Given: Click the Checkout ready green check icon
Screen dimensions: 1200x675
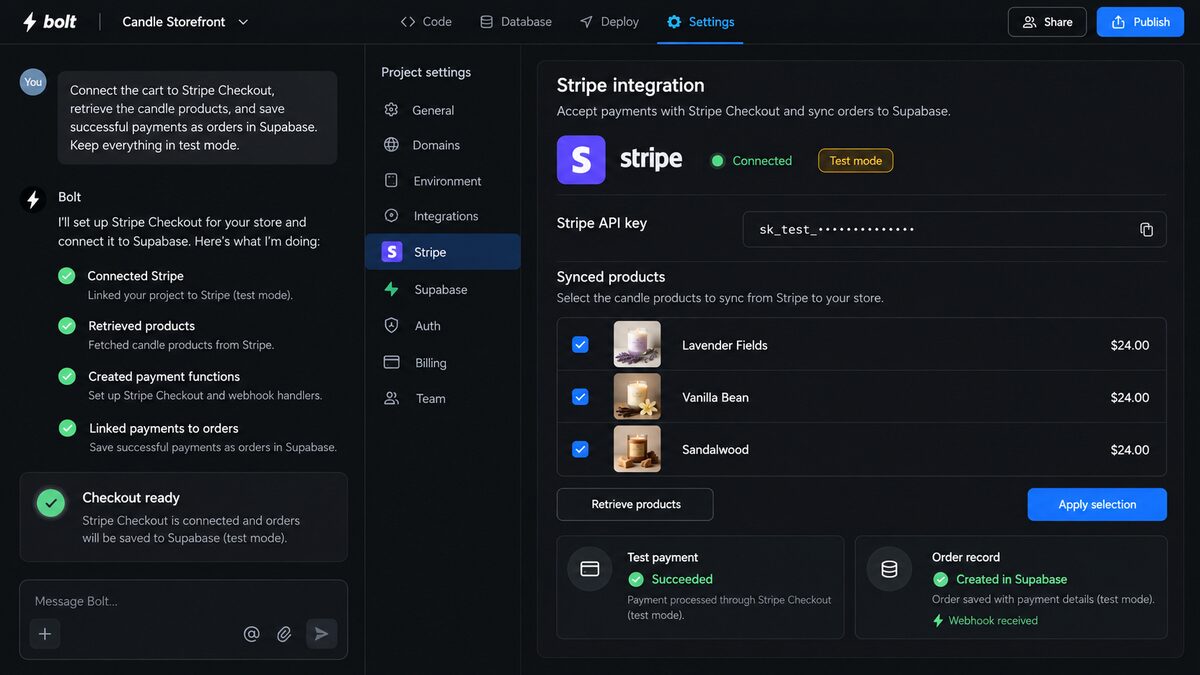Looking at the screenshot, I should point(51,503).
